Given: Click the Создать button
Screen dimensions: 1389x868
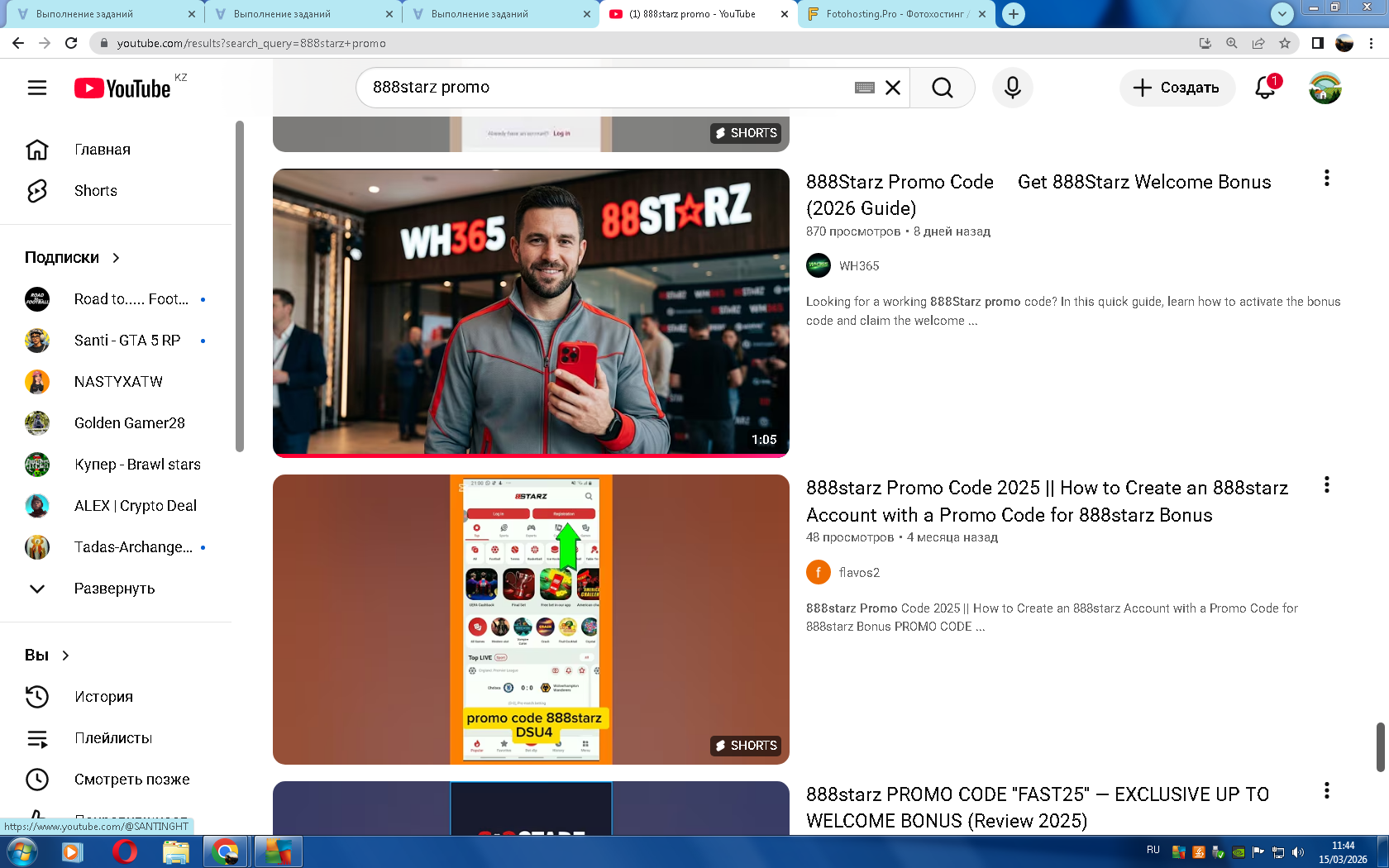Looking at the screenshot, I should pyautogui.click(x=1177, y=88).
